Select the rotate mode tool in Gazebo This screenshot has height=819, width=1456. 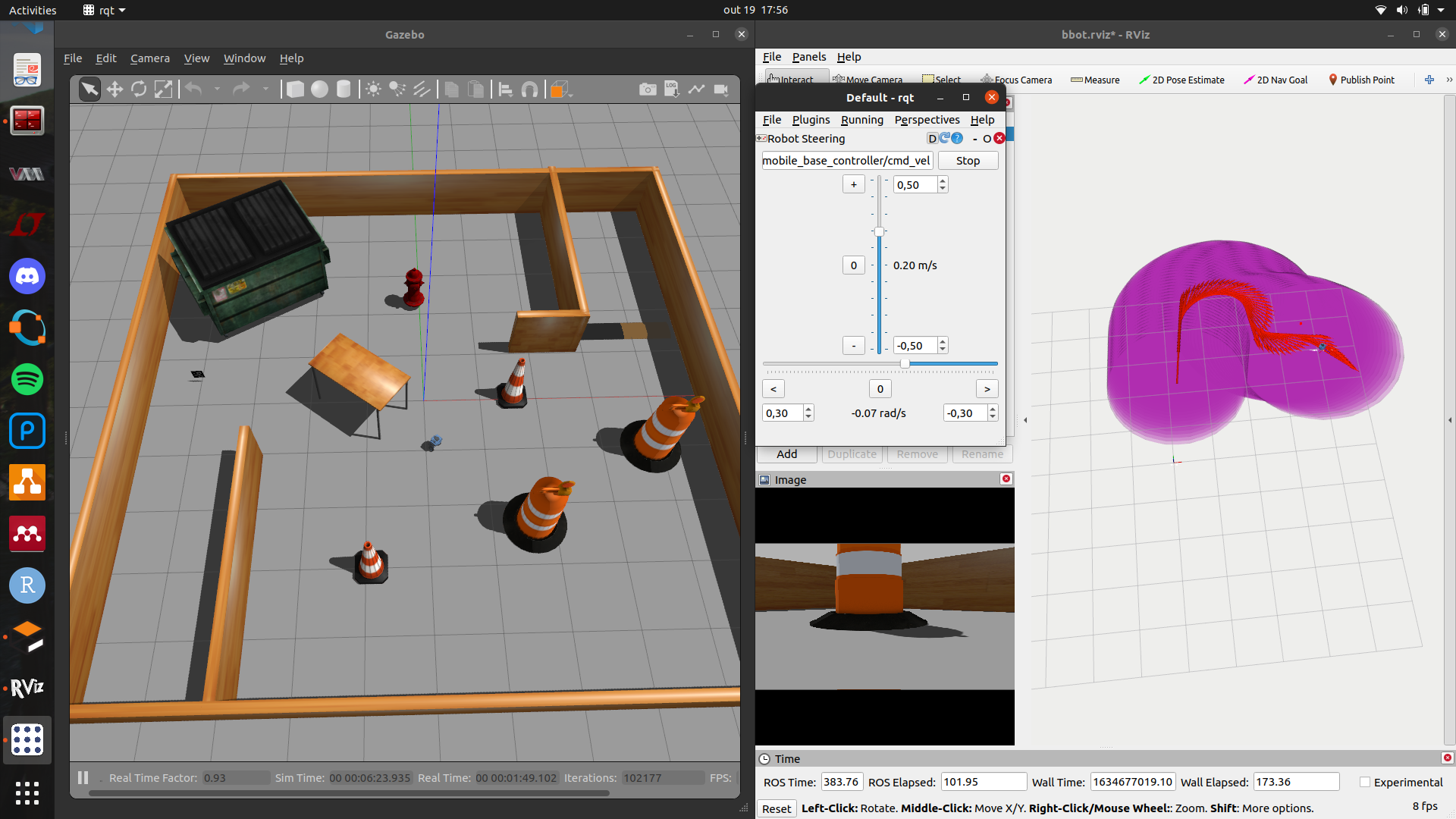tap(139, 89)
